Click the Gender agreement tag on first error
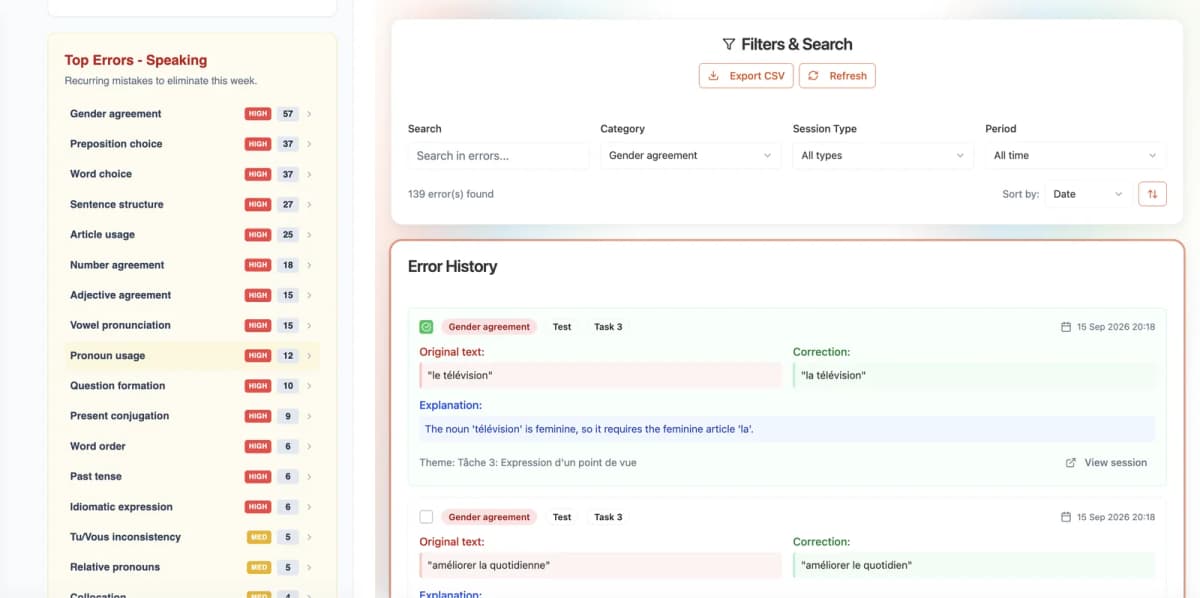This screenshot has height=598, width=1200. point(489,327)
